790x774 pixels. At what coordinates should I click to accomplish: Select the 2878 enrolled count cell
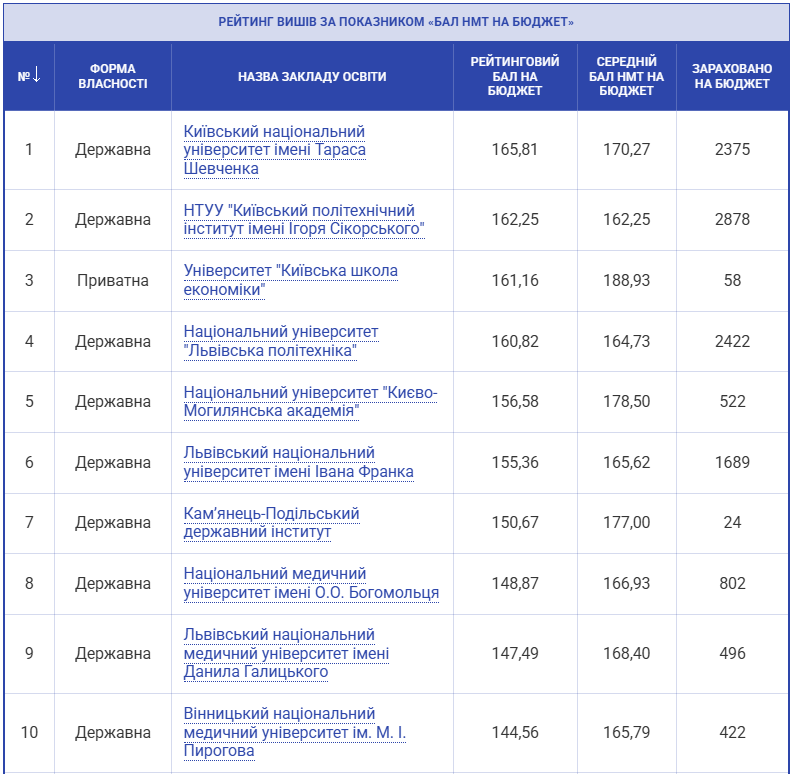tap(732, 219)
